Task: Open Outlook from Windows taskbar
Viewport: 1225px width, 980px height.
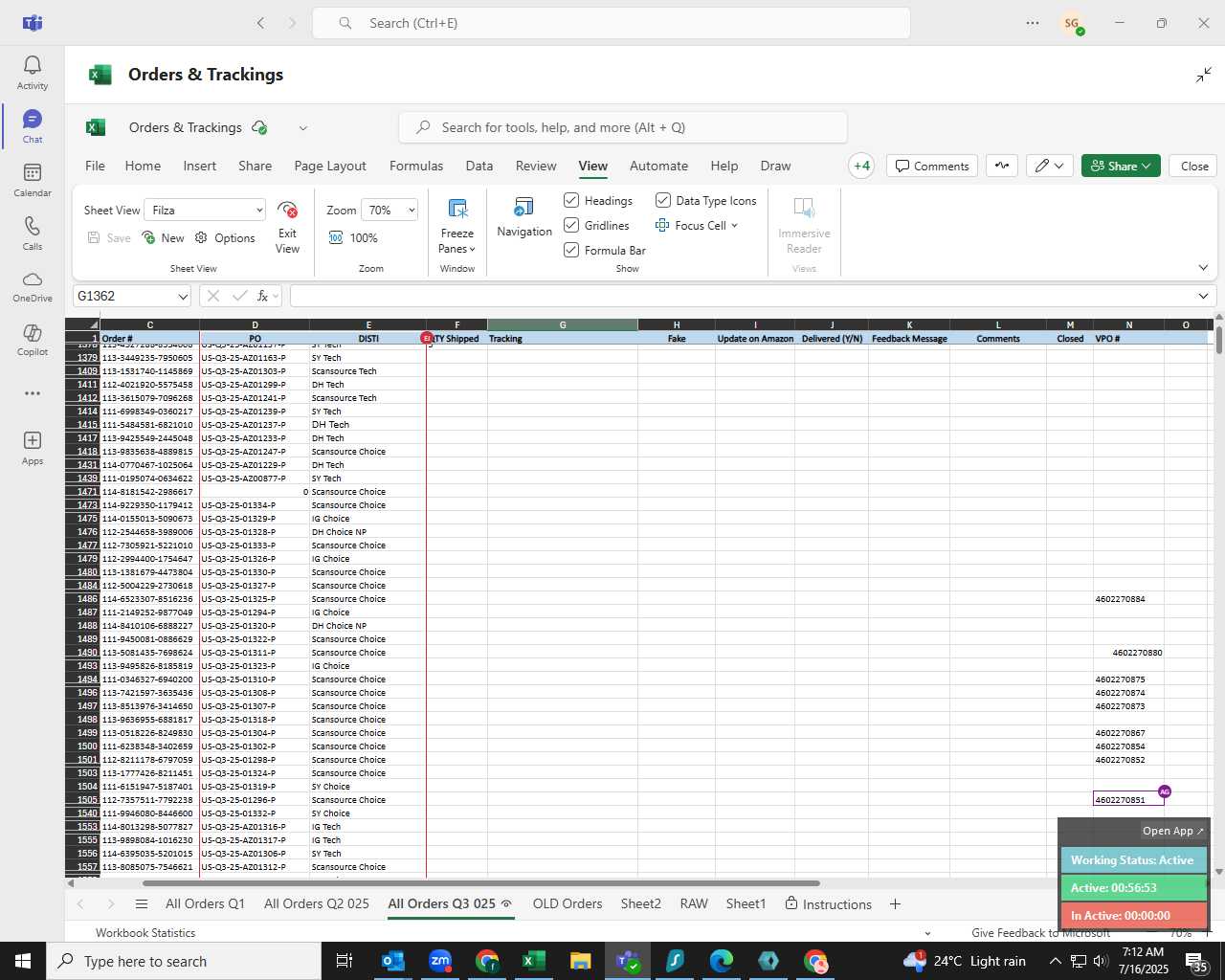Action: [x=392, y=961]
